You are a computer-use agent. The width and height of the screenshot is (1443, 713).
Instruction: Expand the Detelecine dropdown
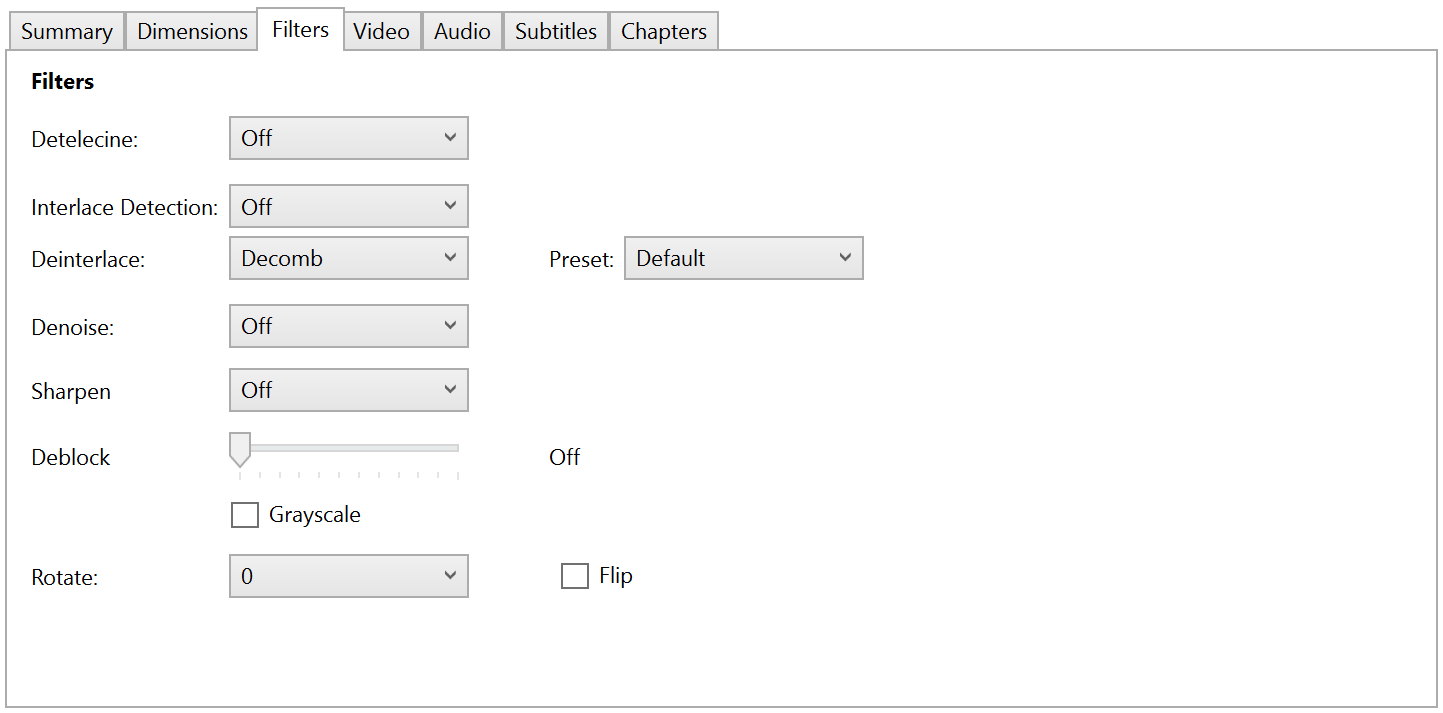click(x=348, y=138)
